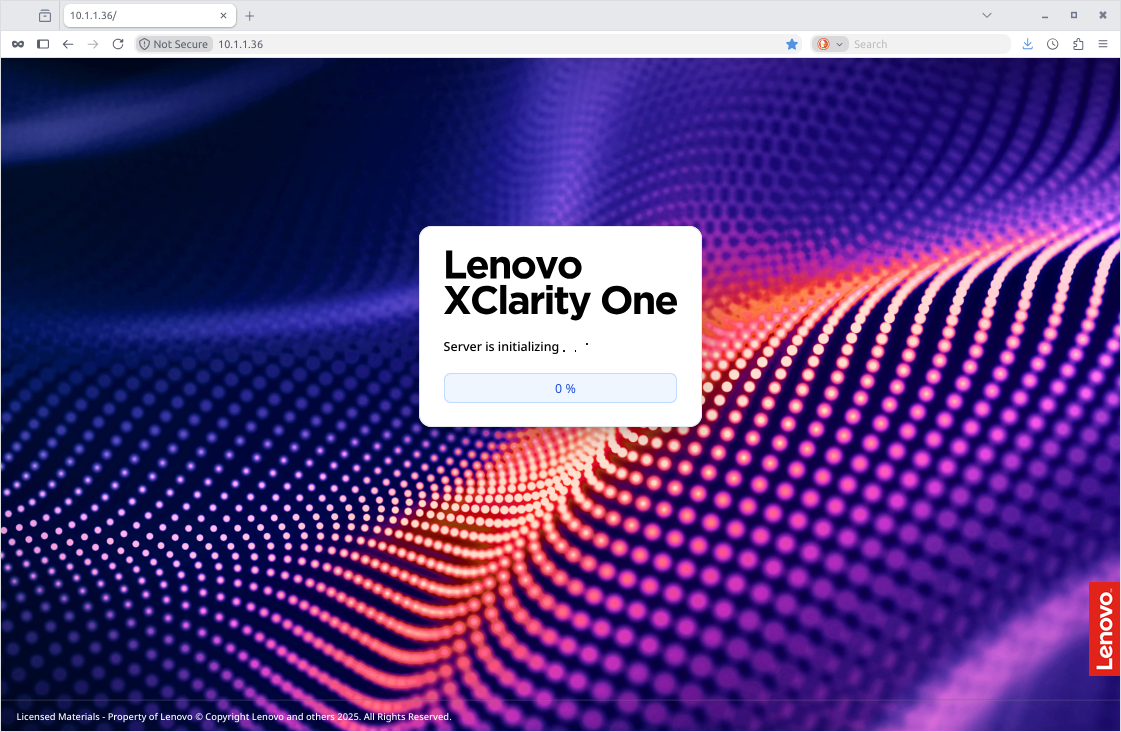Viewport: 1121px width, 732px height.
Task: Toggle the sidebar panel icon
Action: click(x=43, y=44)
